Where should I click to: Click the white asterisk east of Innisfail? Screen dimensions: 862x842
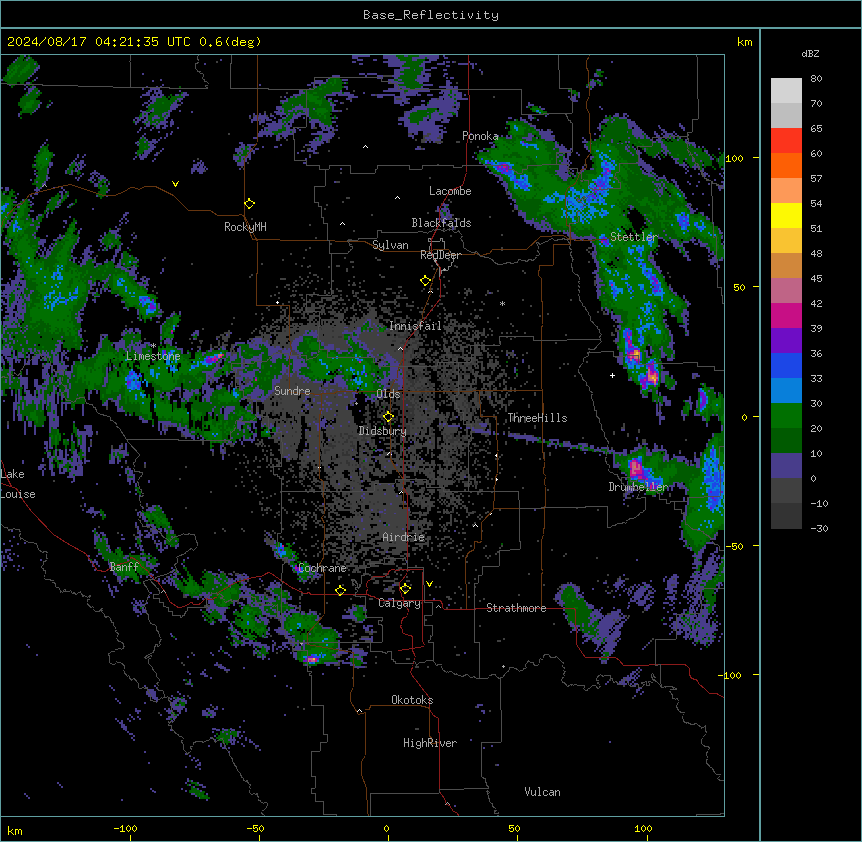502,303
